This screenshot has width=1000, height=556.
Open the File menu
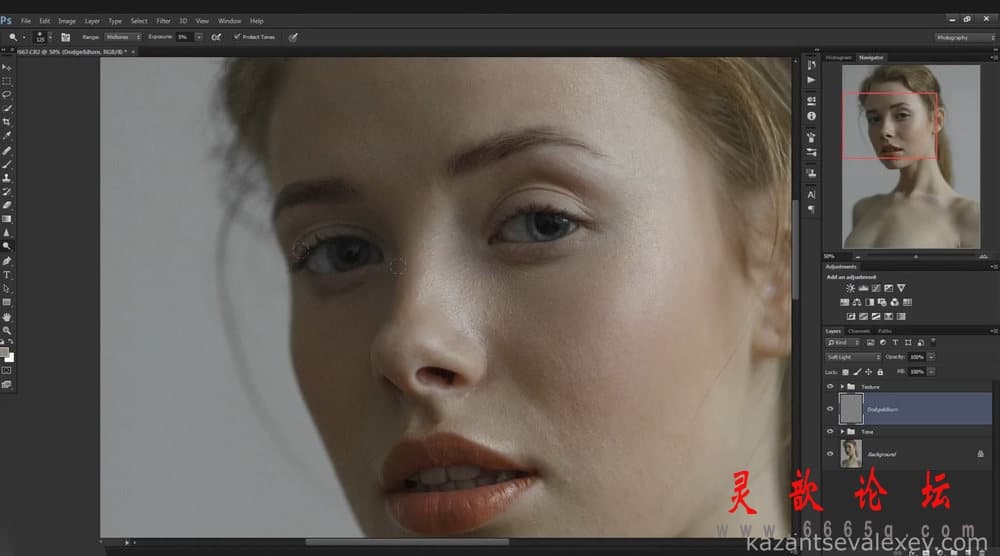[x=26, y=21]
